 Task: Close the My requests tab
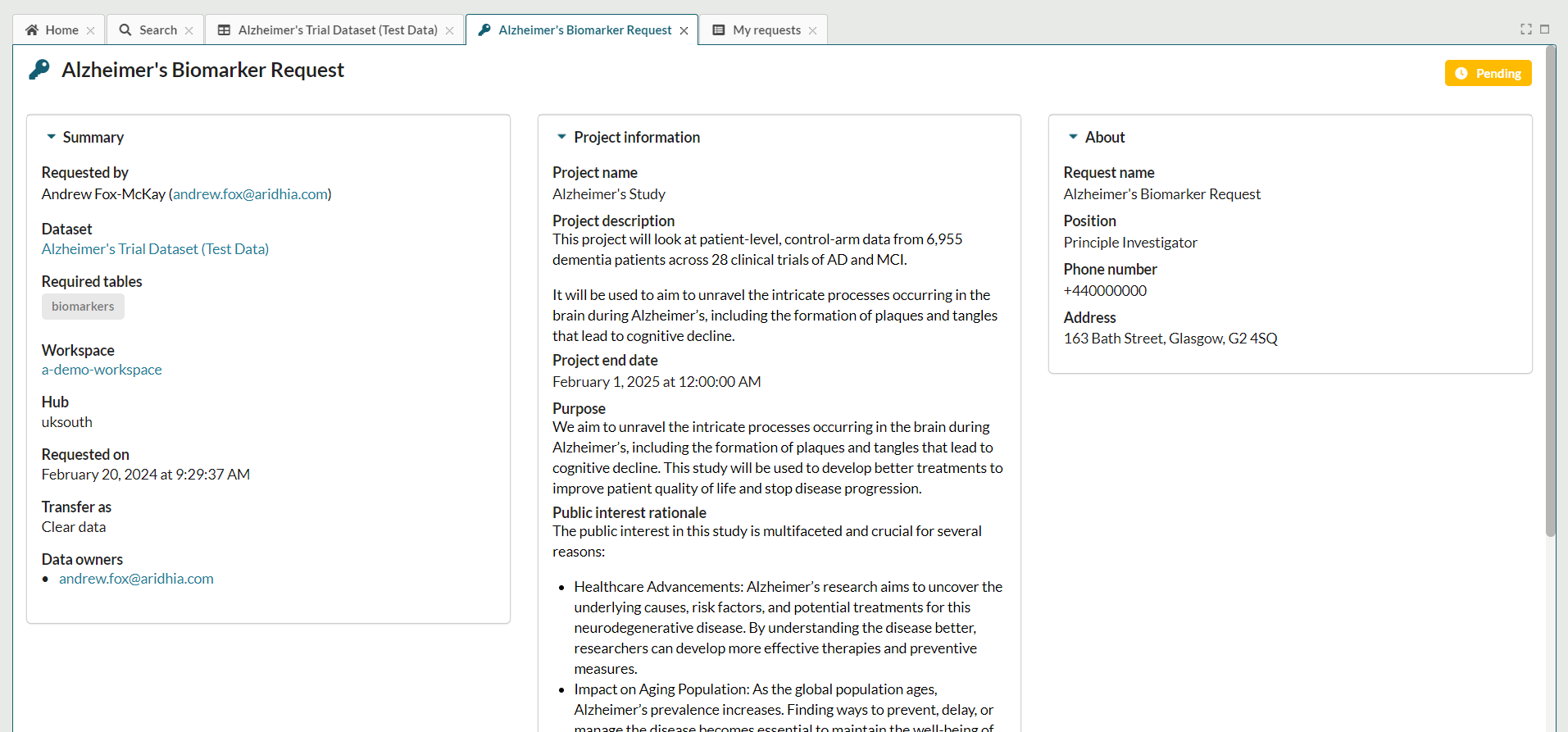pos(813,31)
